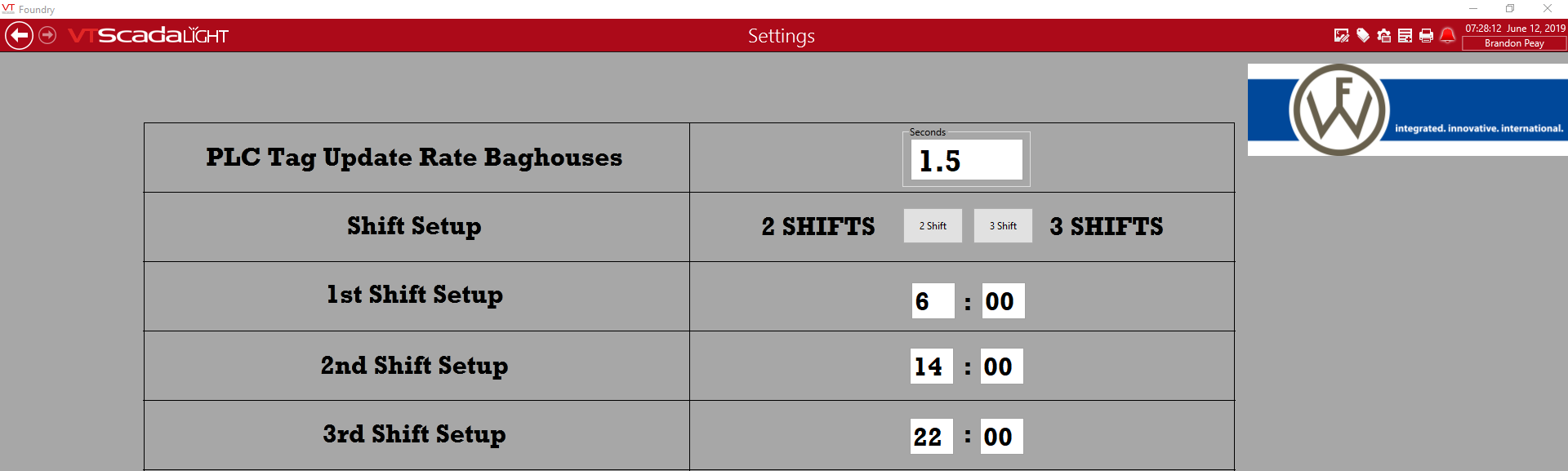Select the 3 Shift option
Image resolution: width=1568 pixels, height=471 pixels.
[x=1003, y=226]
